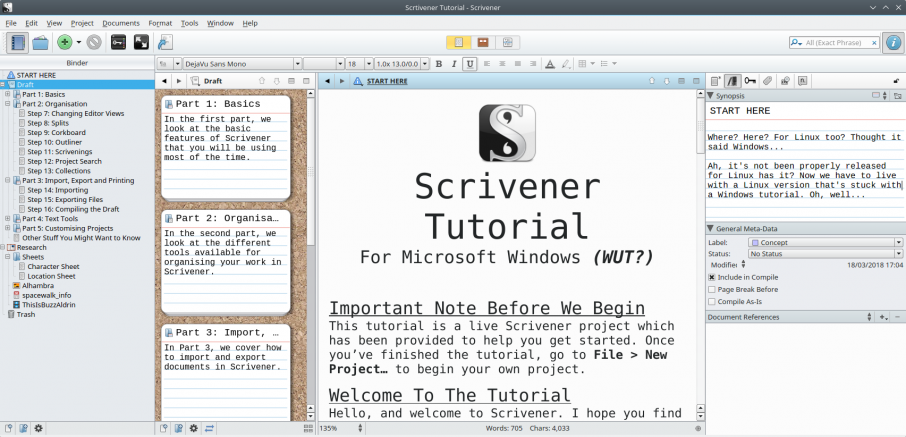Uncheck Include in Compile
906x437 pixels.
712,277
